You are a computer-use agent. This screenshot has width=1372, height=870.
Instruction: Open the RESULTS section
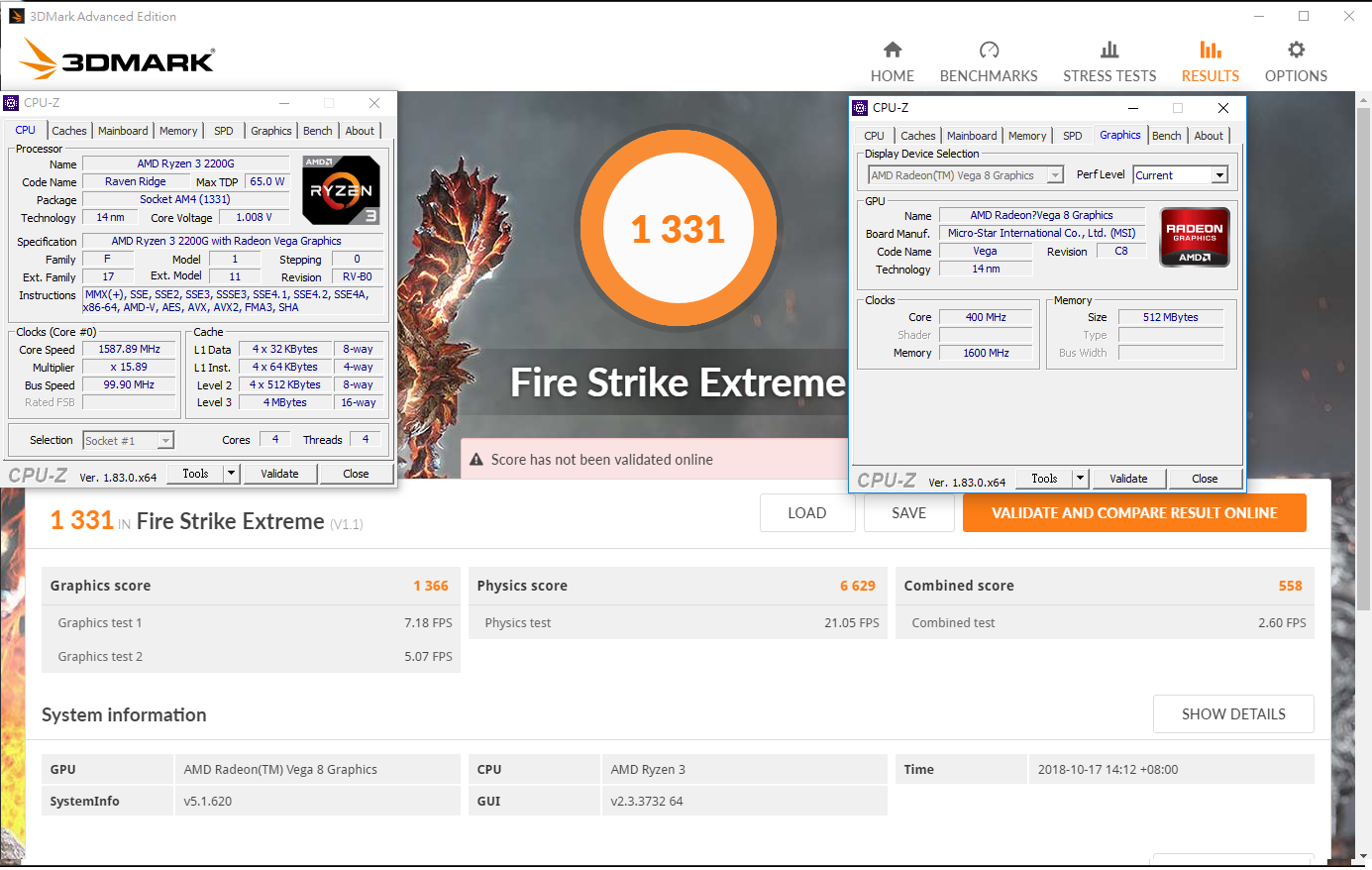click(x=1210, y=62)
